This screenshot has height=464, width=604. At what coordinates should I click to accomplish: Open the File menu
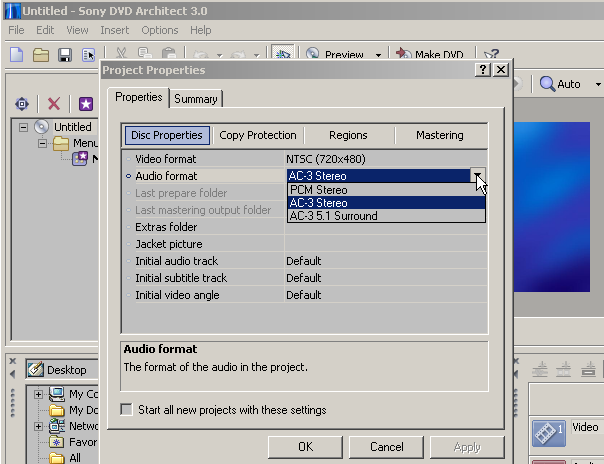16,30
